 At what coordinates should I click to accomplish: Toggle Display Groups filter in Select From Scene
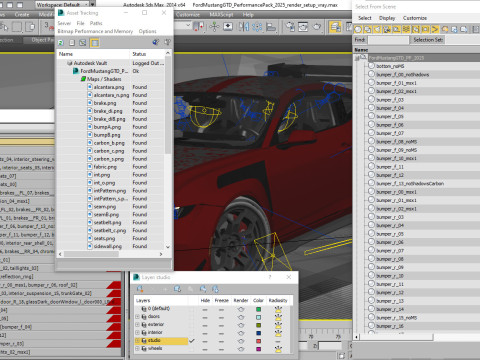point(416,29)
